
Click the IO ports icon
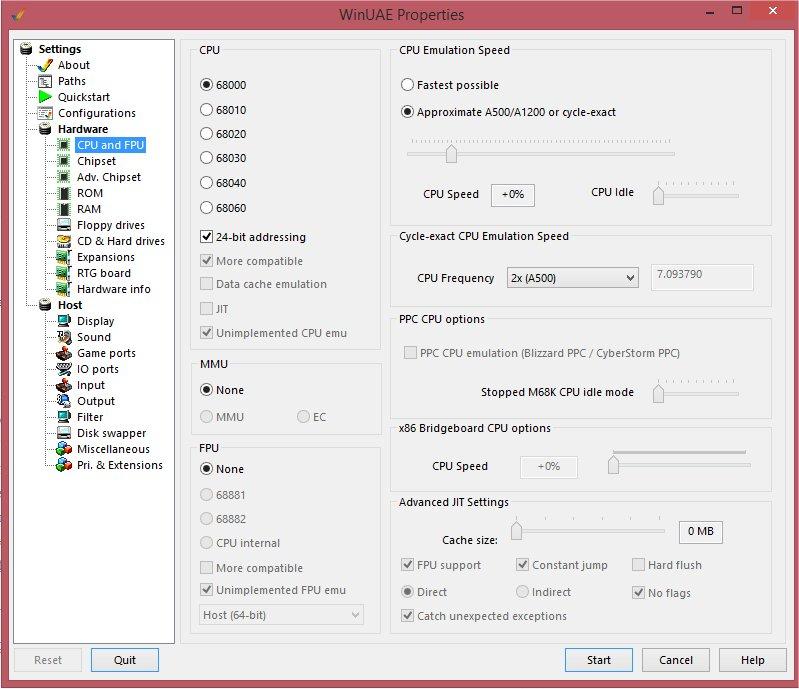pos(64,369)
